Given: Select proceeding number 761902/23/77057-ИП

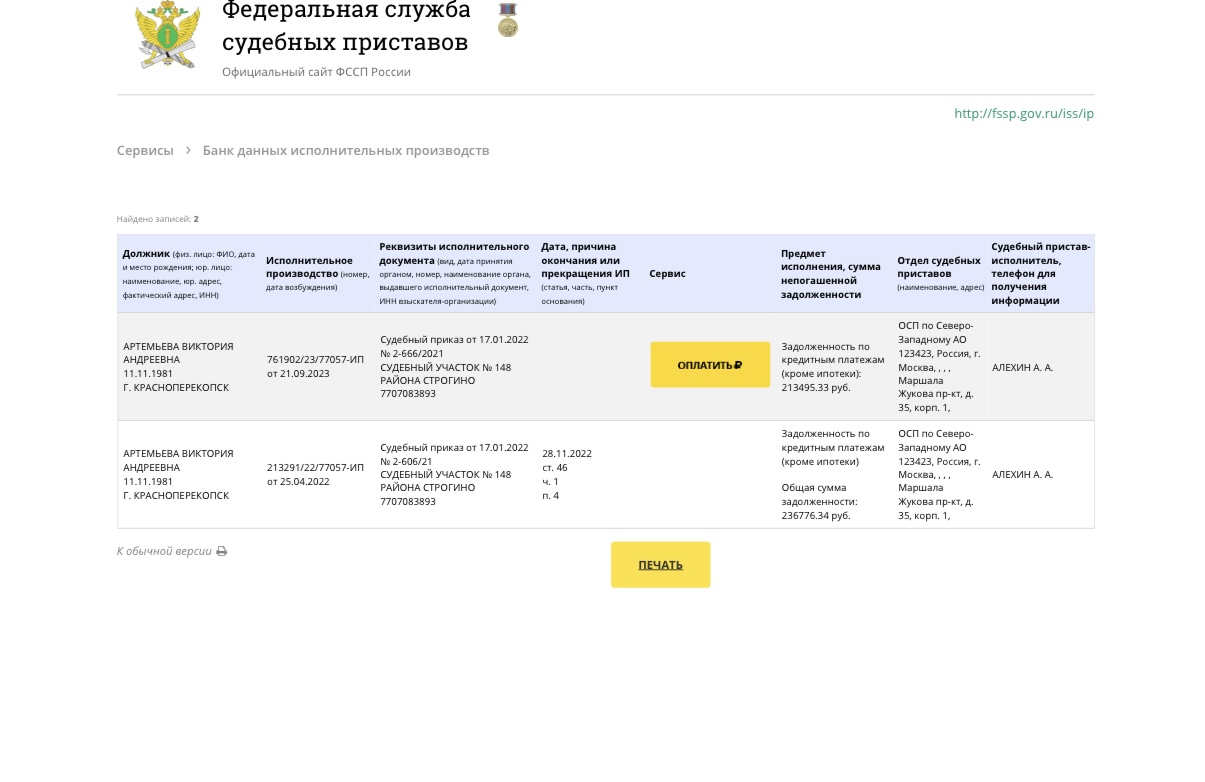Looking at the screenshot, I should point(315,360).
